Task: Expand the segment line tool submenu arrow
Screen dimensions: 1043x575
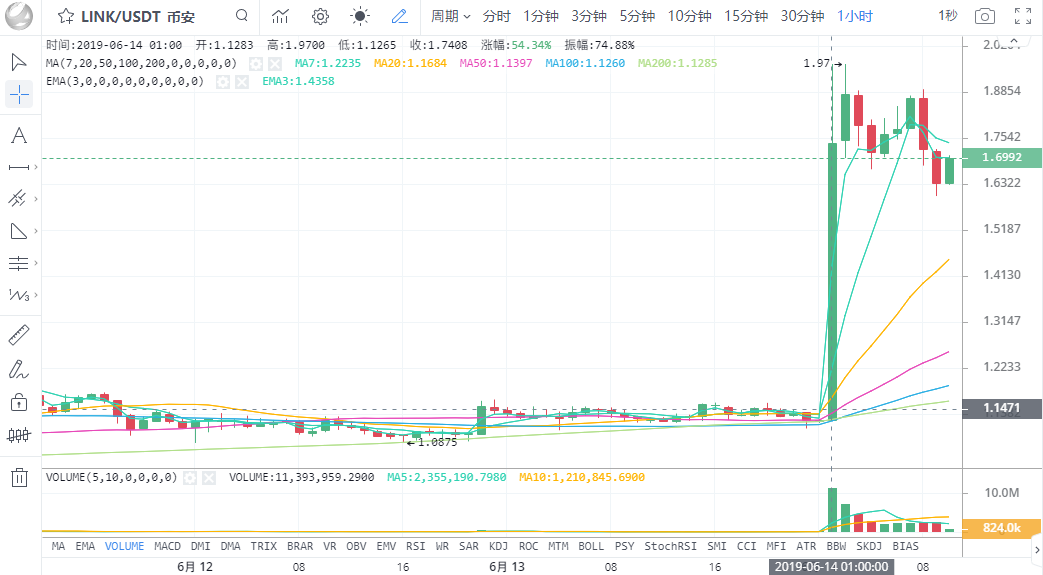Action: tap(36, 167)
